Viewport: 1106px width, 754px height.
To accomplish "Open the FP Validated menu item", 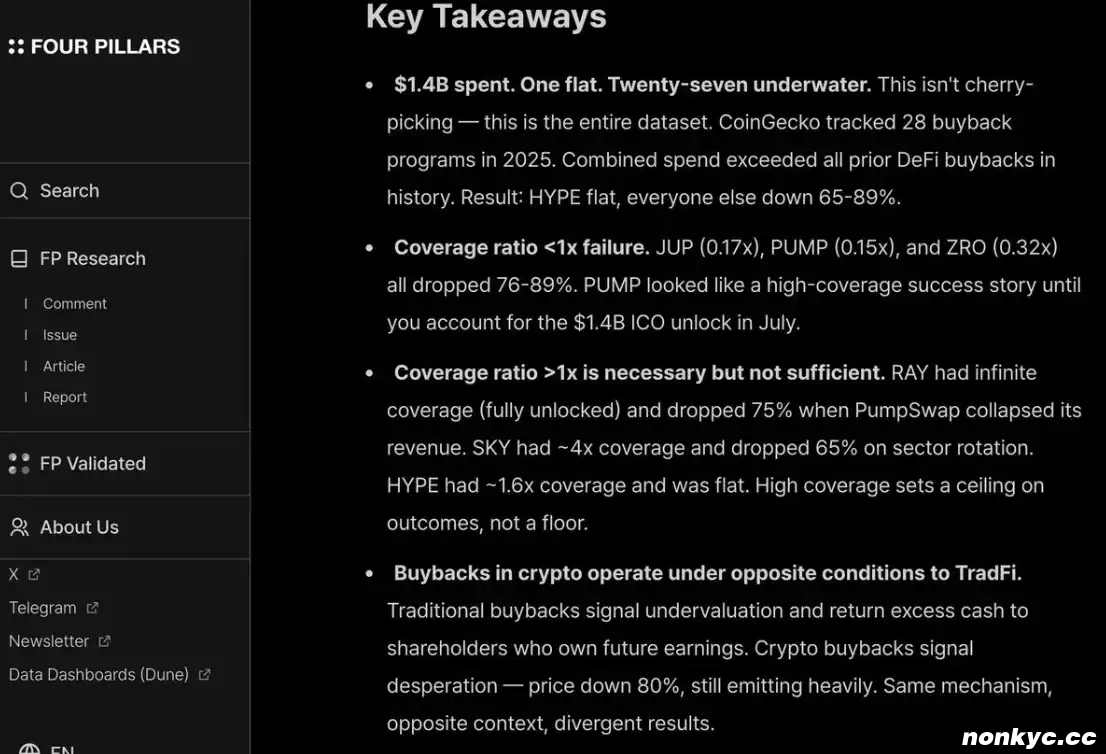I will 93,463.
